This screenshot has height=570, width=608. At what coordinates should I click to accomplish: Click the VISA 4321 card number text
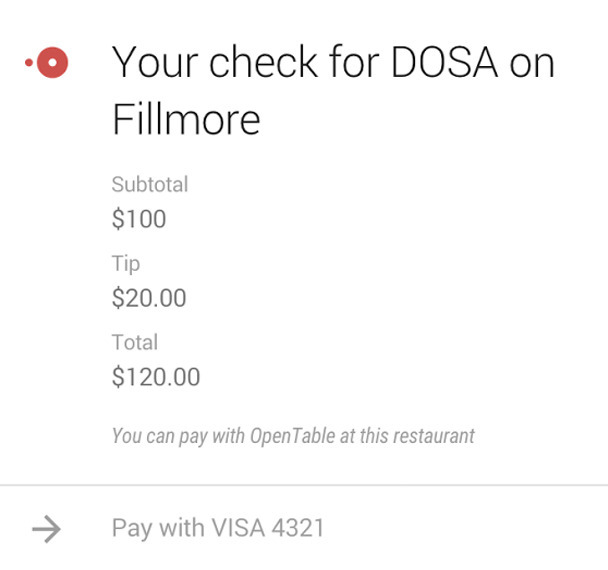[x=267, y=529]
